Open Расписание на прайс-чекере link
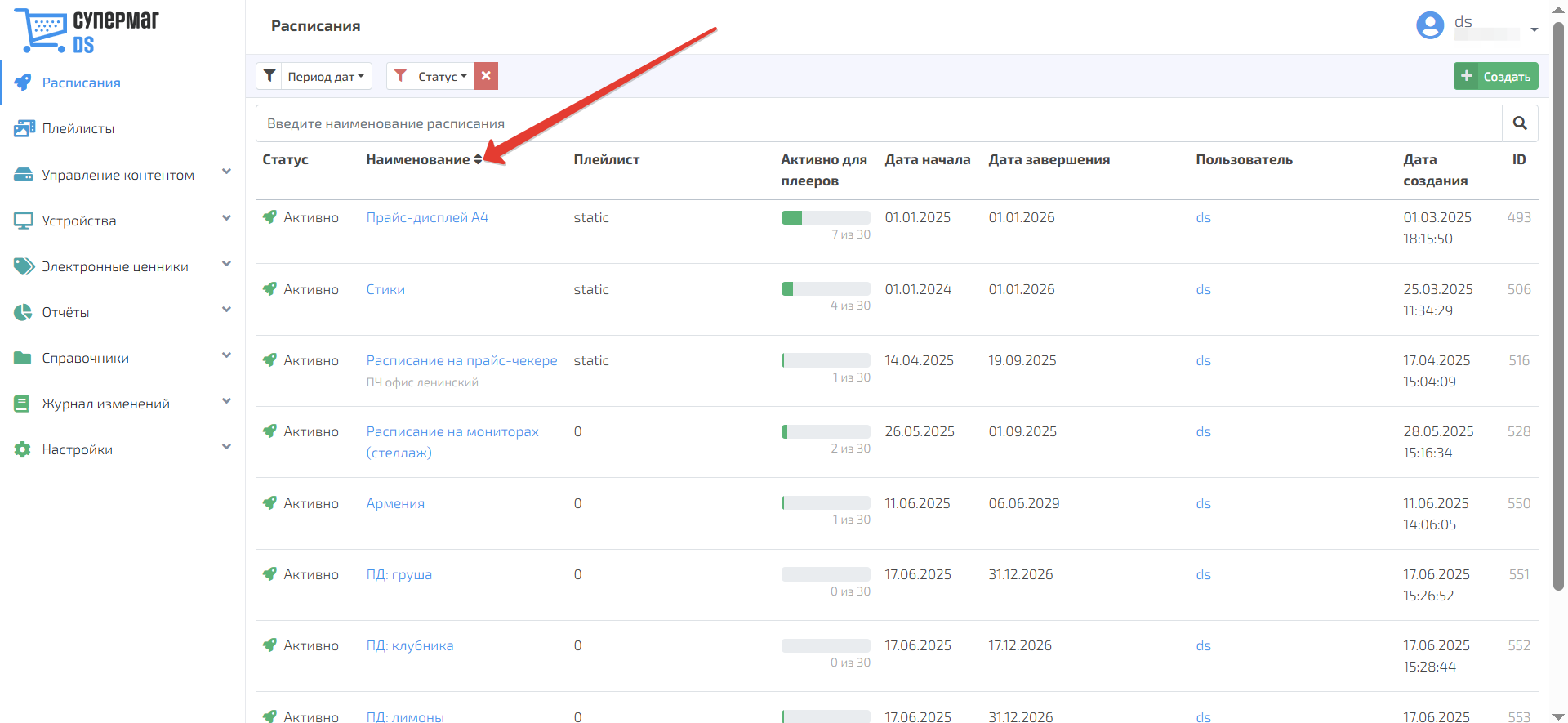 coord(461,360)
